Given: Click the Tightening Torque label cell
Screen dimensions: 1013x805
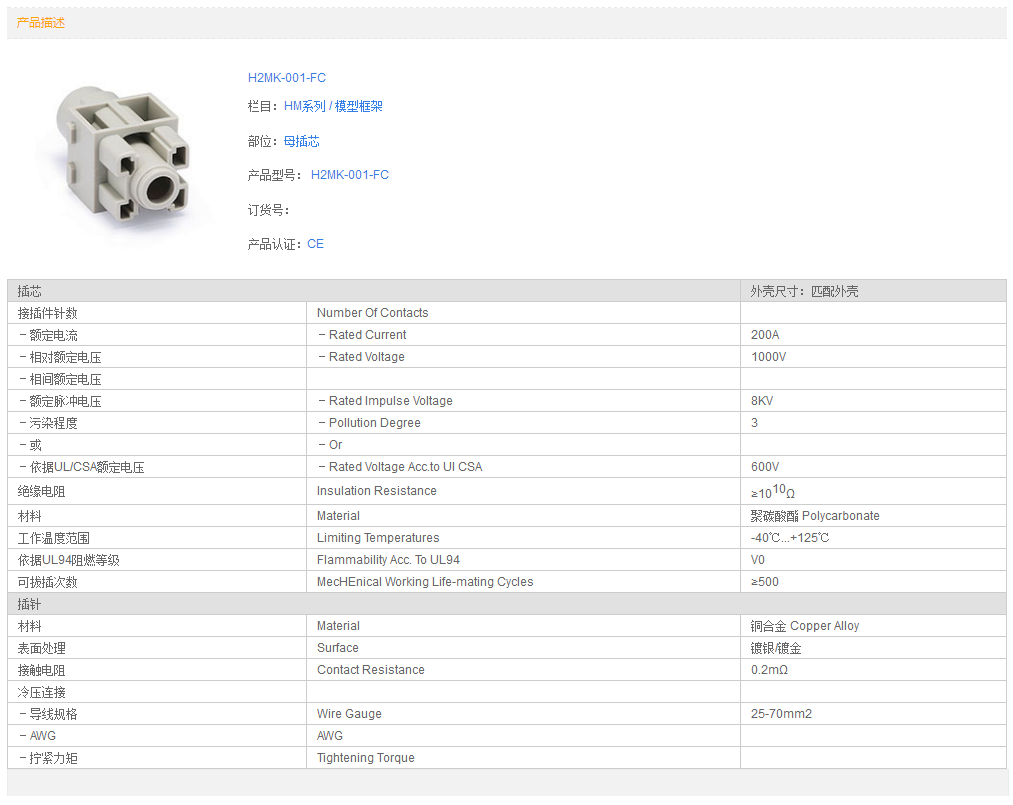Looking at the screenshot, I should click(366, 758).
